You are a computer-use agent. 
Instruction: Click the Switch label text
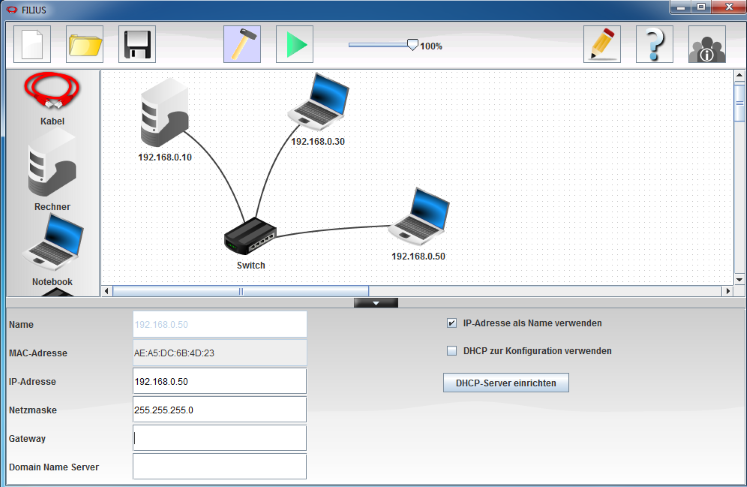tap(251, 265)
